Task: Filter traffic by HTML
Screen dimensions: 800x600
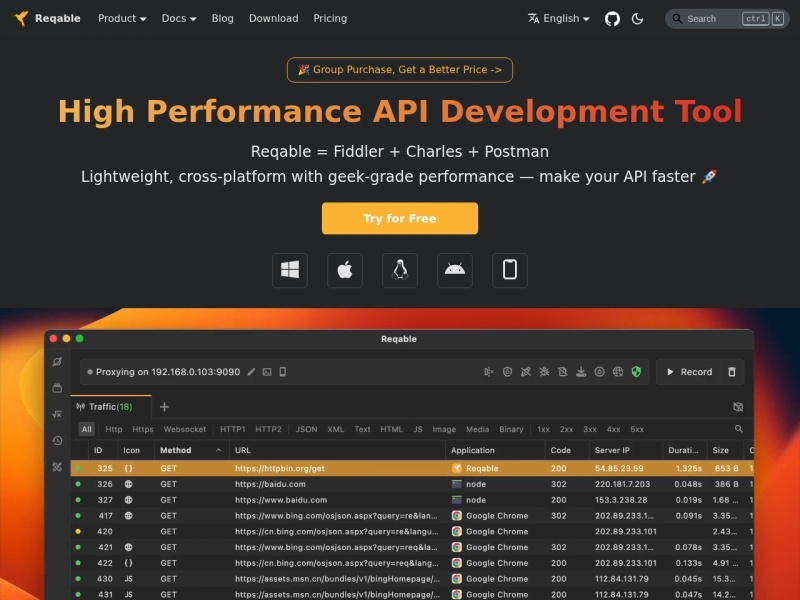Action: (x=391, y=429)
